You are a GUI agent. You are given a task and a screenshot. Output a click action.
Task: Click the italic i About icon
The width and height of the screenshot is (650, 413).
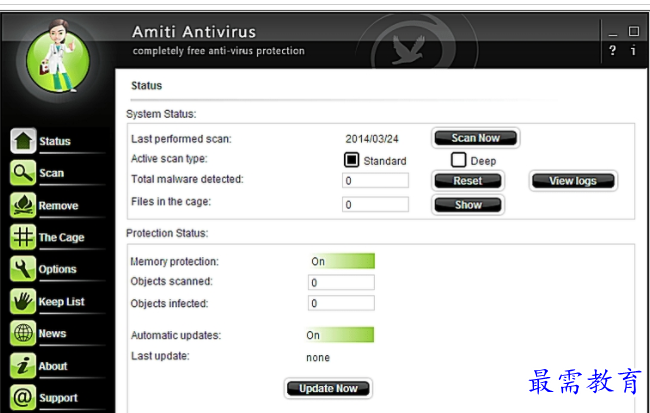[23, 365]
